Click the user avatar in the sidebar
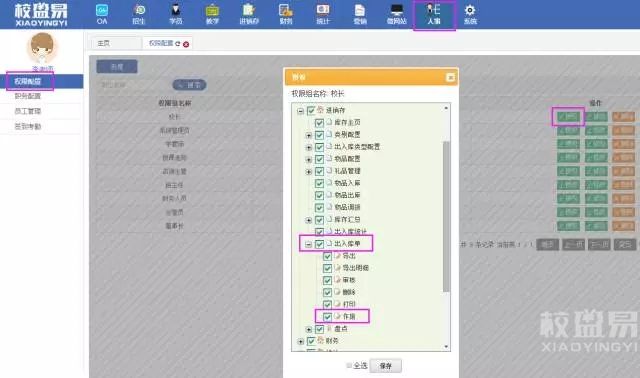Viewport: 640px width, 378px height. click(x=42, y=48)
